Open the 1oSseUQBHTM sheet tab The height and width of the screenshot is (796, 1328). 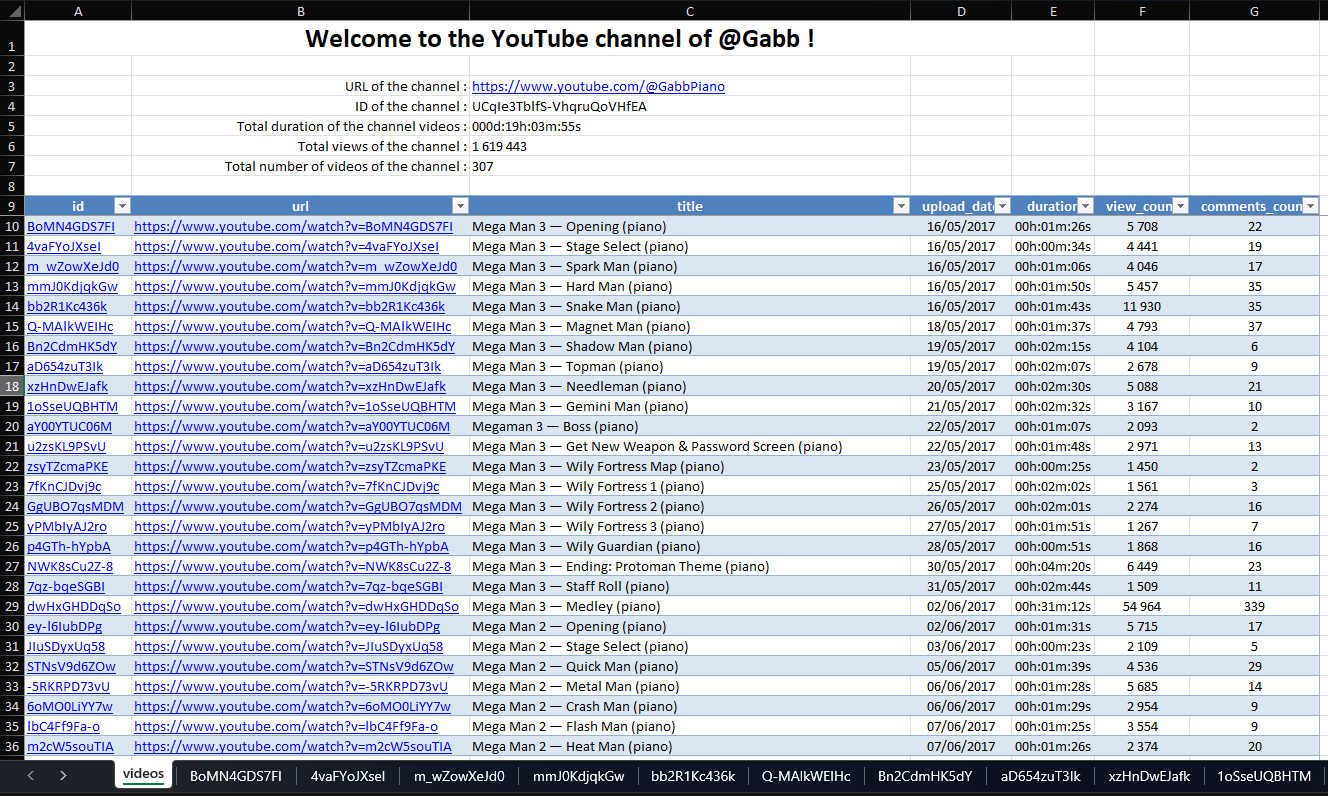1264,776
